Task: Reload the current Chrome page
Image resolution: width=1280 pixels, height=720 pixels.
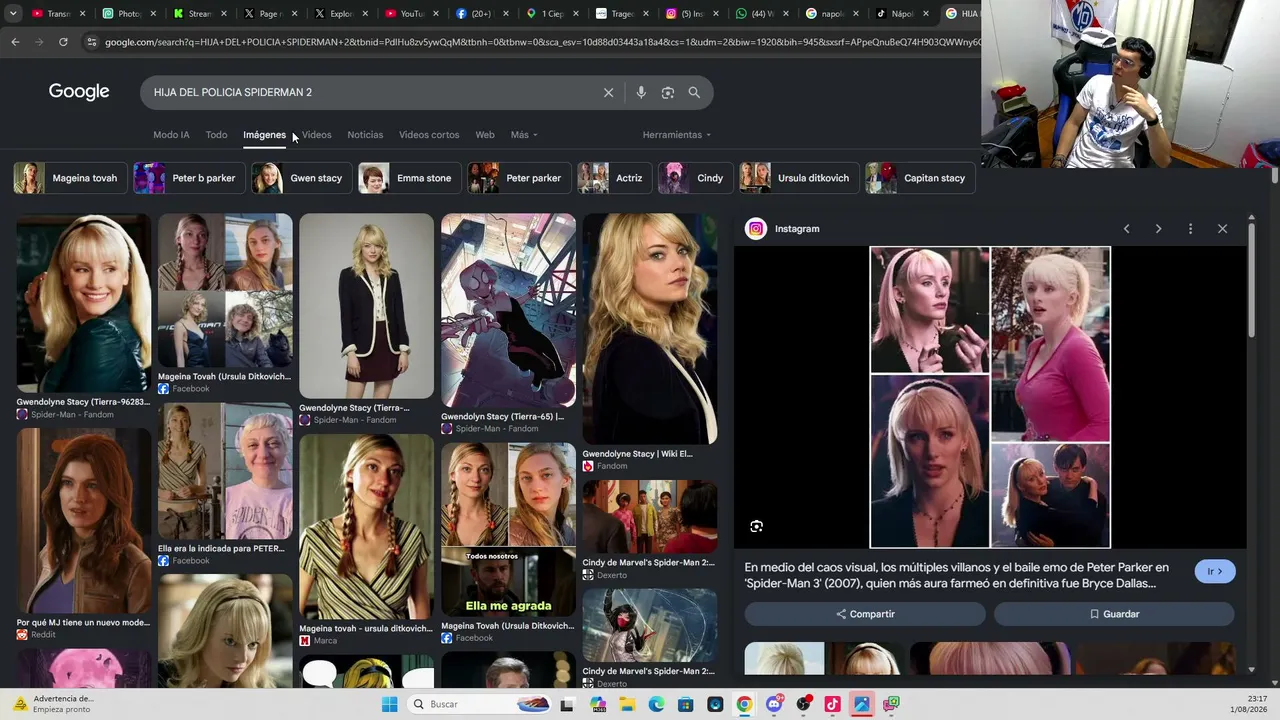Action: [x=63, y=42]
